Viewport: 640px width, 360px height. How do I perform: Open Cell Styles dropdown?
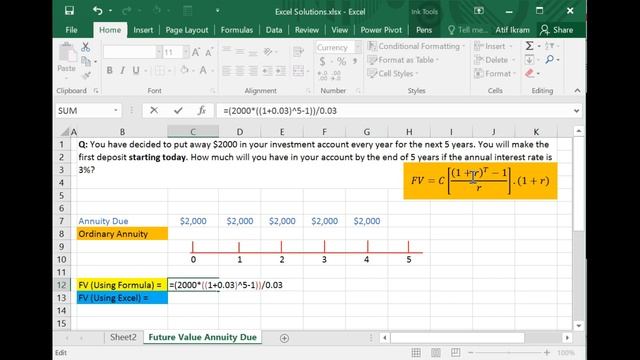pyautogui.click(x=393, y=73)
